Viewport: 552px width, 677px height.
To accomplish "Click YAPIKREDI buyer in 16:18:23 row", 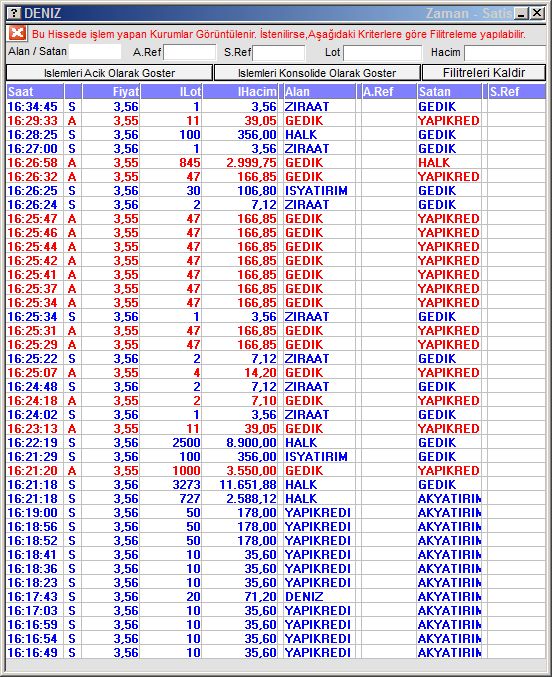I will [317, 582].
